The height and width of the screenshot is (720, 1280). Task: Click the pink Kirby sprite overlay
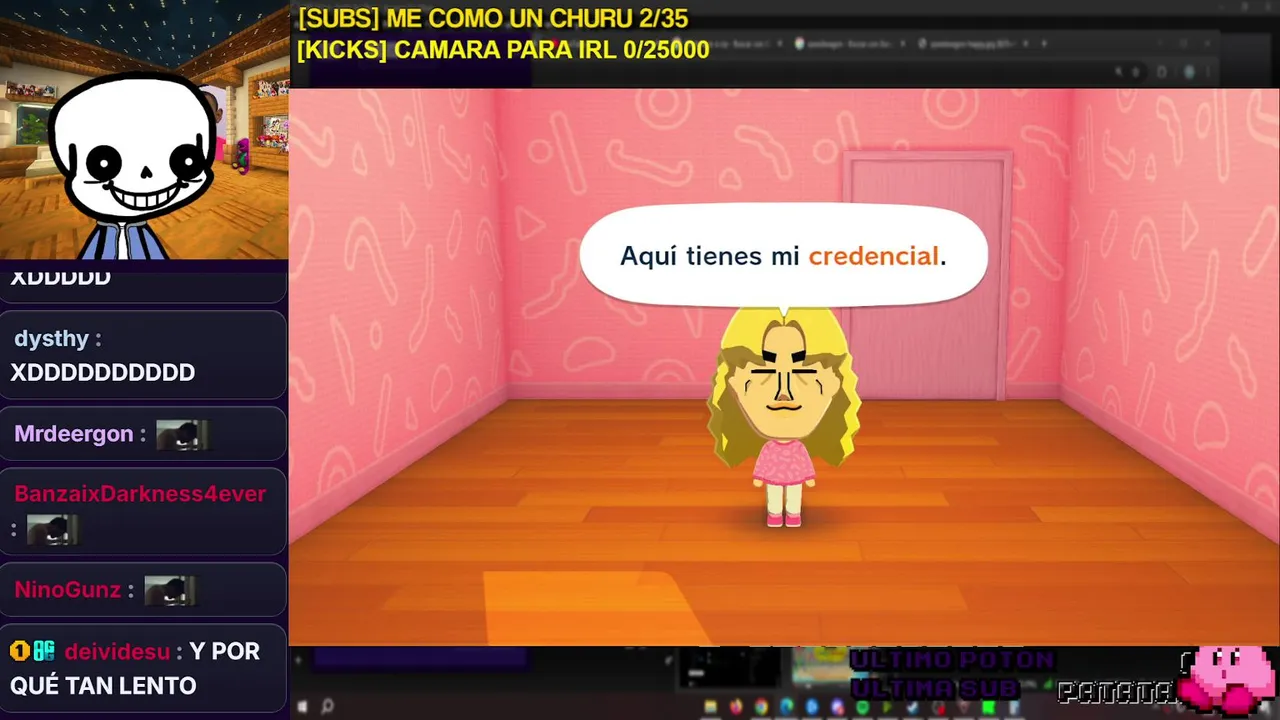1228,680
